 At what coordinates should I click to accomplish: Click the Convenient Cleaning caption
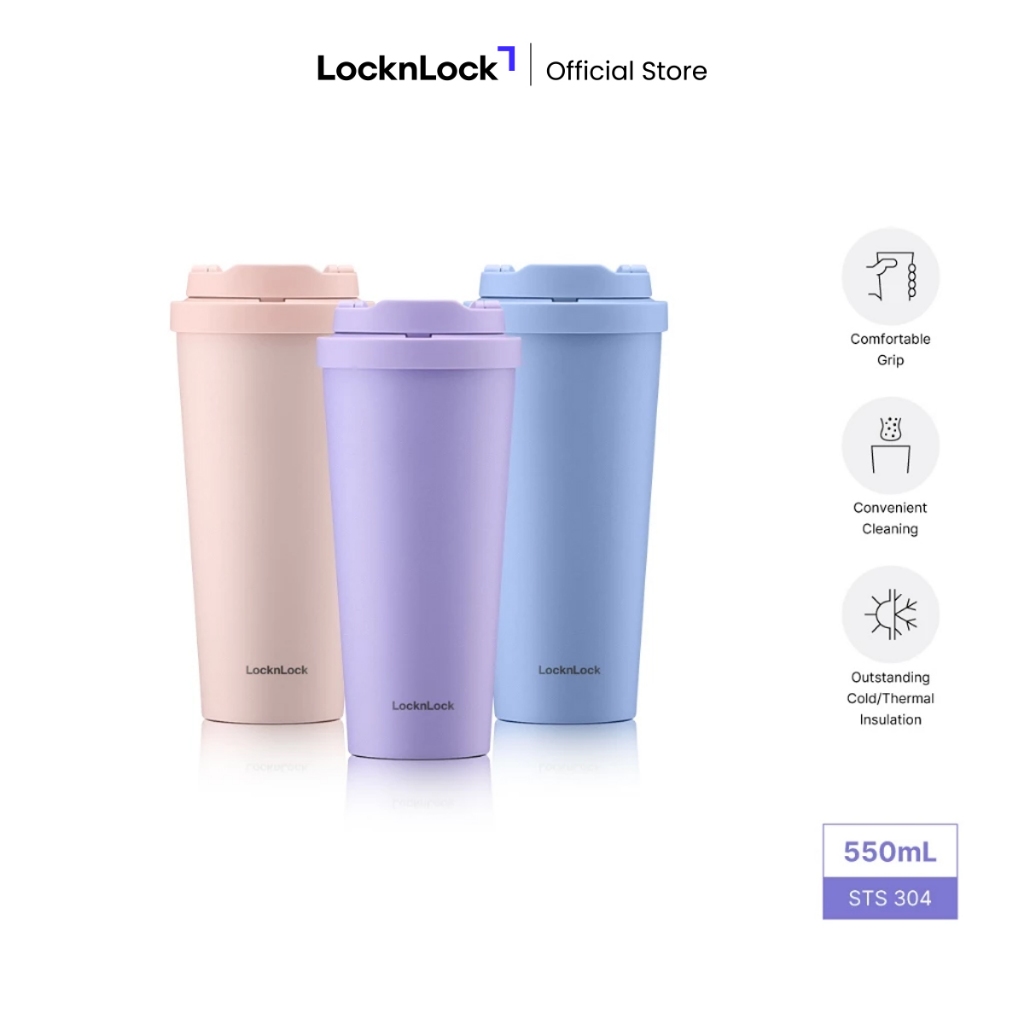coord(890,519)
